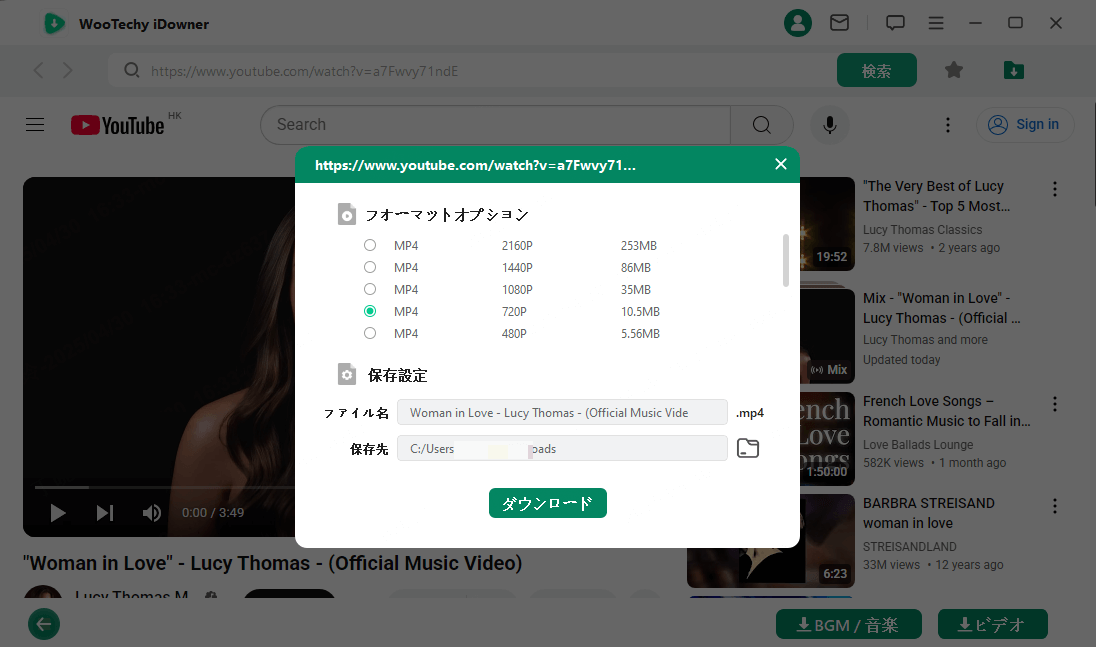The image size is (1096, 647).
Task: Skip to next video in player
Action: coord(105,513)
